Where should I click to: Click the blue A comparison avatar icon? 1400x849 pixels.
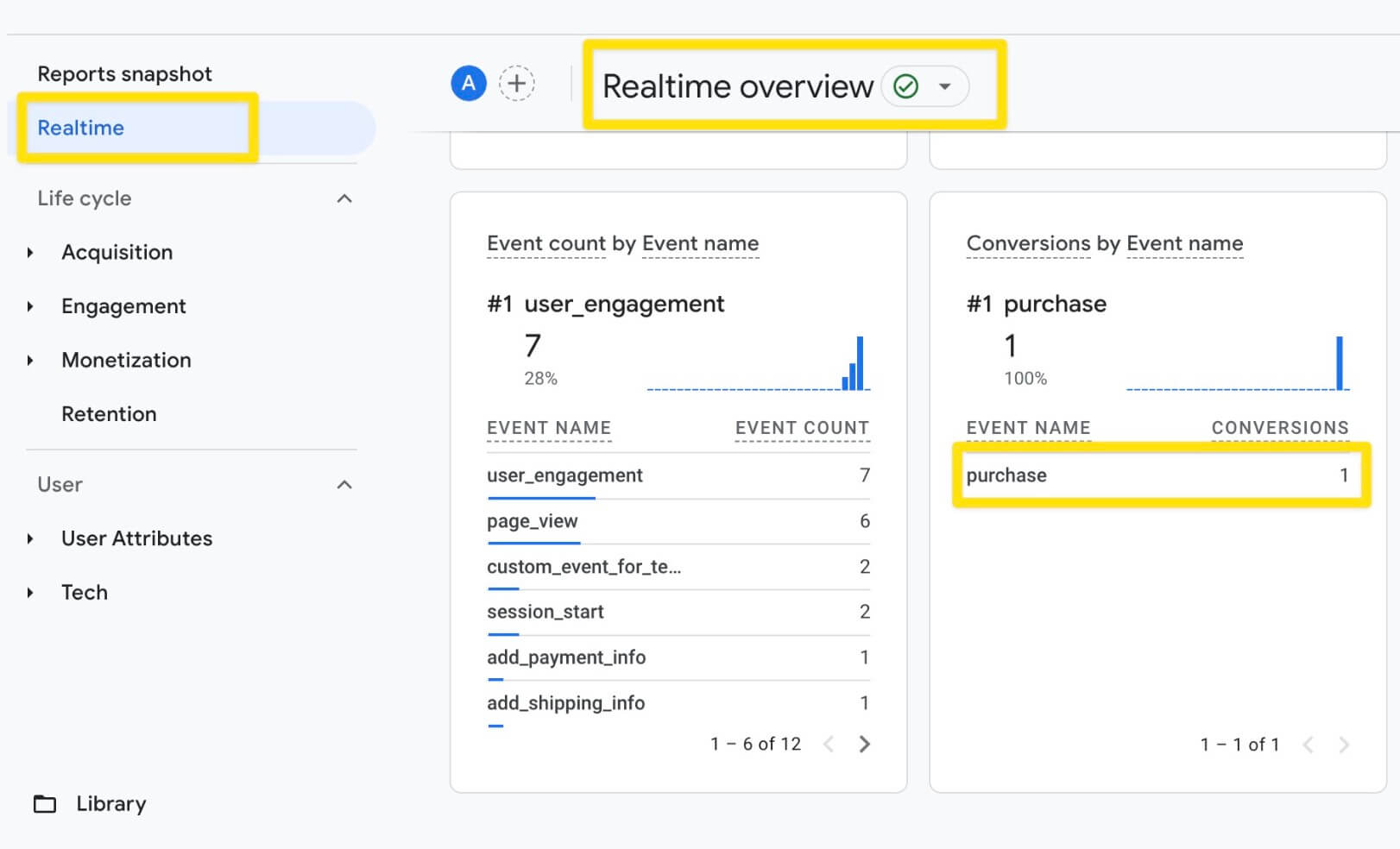point(469,84)
